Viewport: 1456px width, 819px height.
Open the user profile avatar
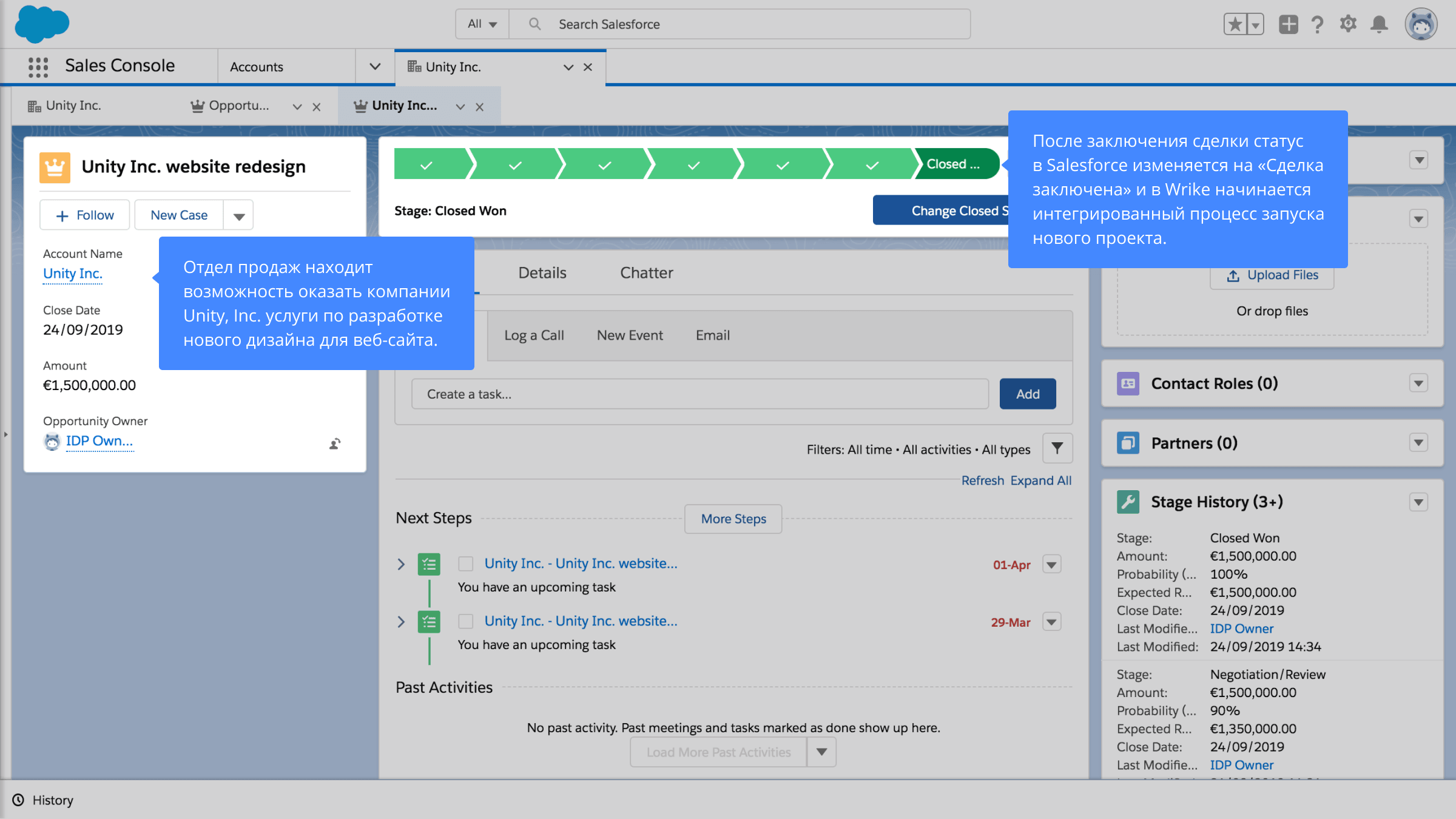(x=1421, y=24)
